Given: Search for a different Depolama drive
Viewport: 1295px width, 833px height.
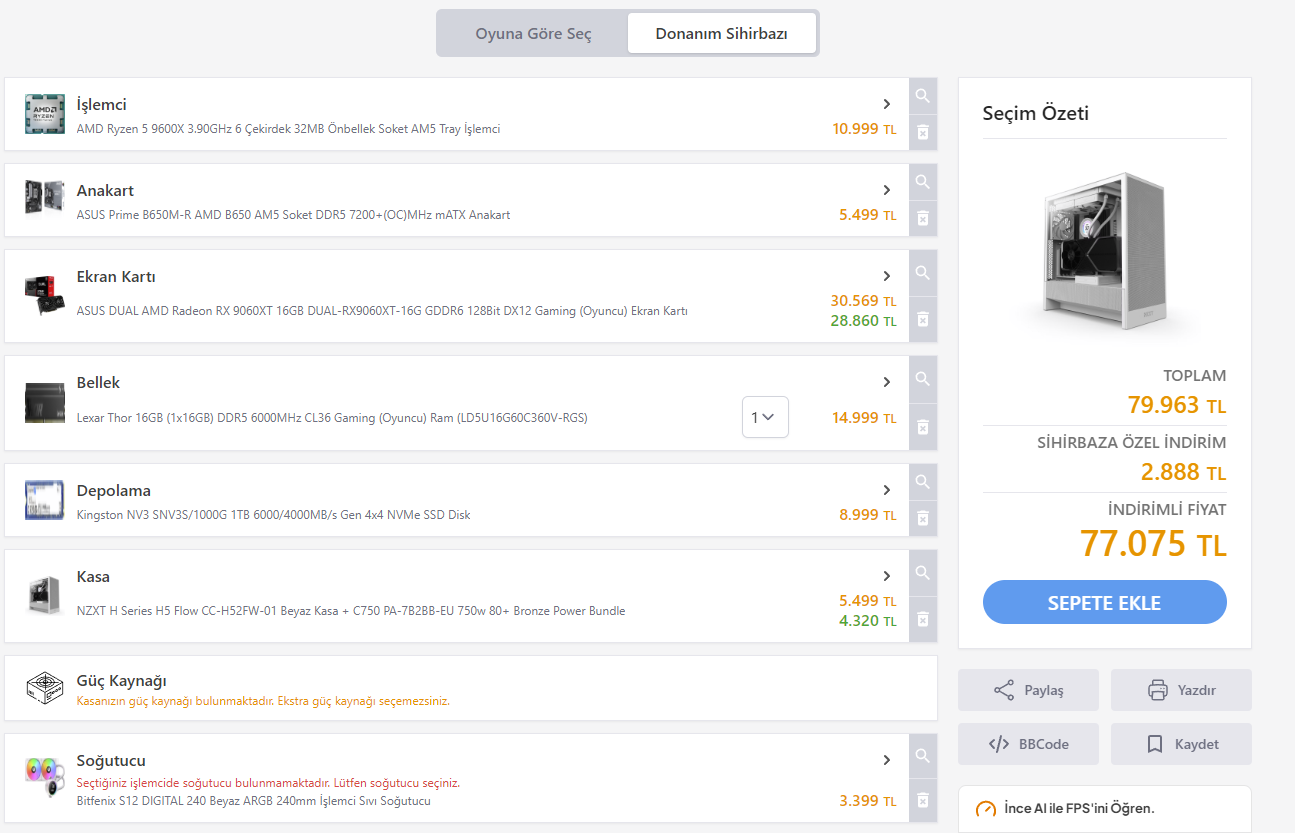Looking at the screenshot, I should (923, 482).
